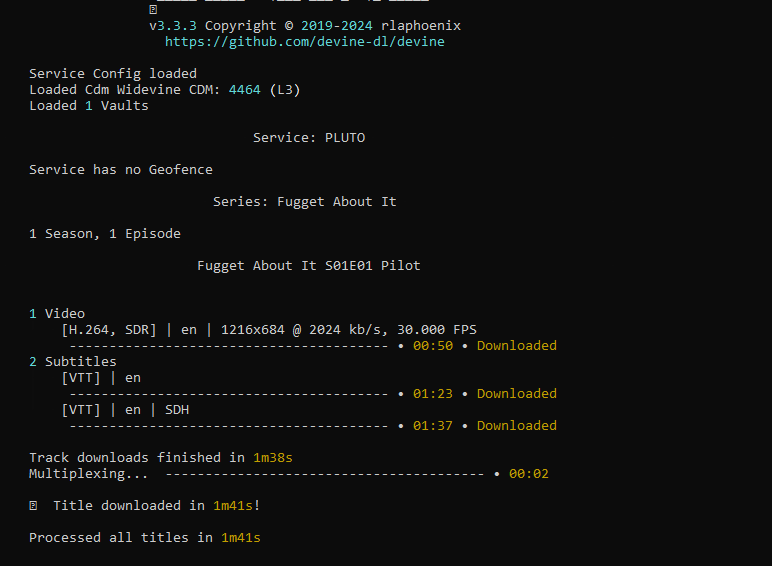The width and height of the screenshot is (772, 566).
Task: Click the '1 Season, 1 Episode' text
Action: [x=105, y=234]
